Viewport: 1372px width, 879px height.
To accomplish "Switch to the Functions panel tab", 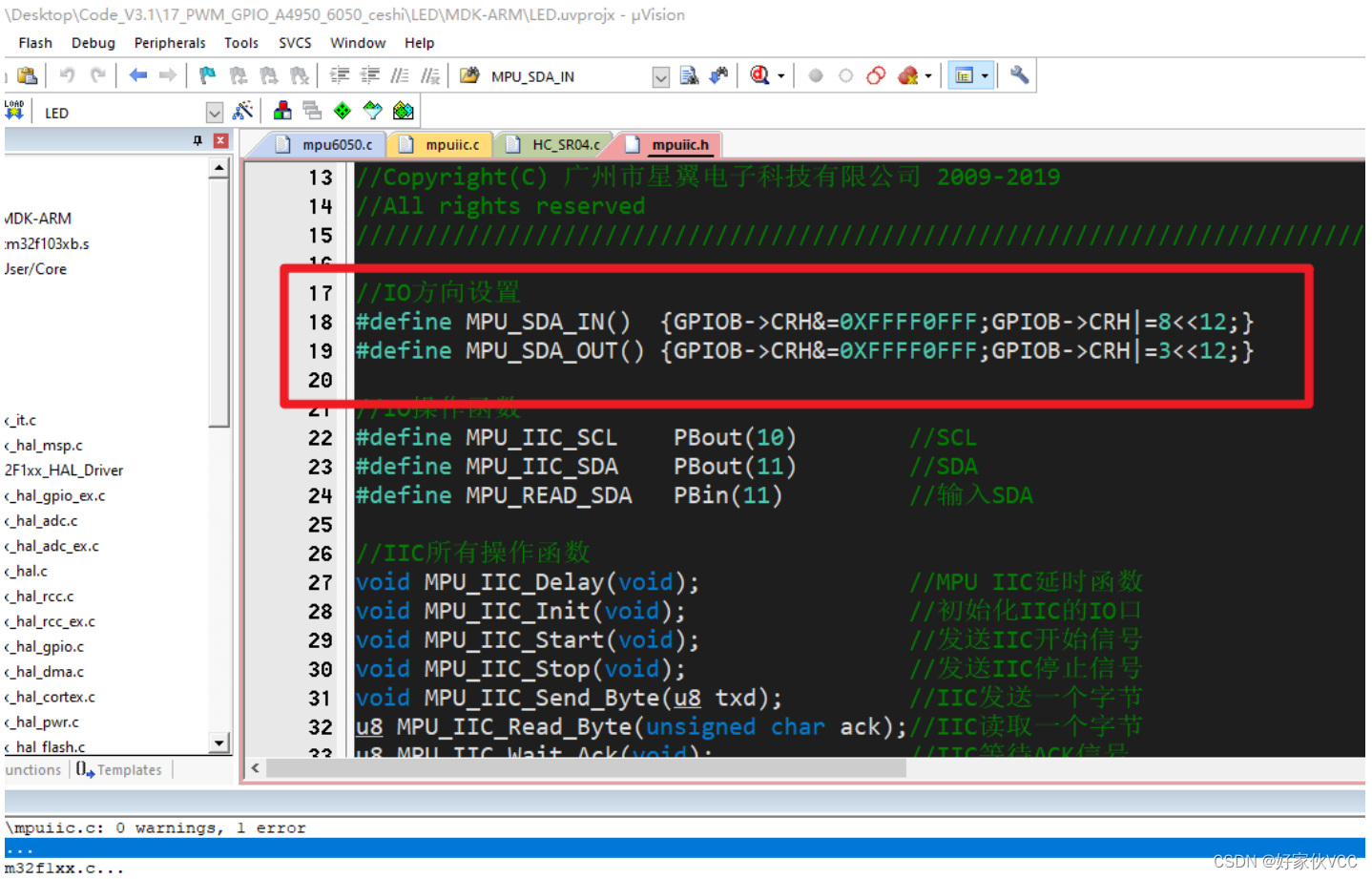I will [x=33, y=769].
